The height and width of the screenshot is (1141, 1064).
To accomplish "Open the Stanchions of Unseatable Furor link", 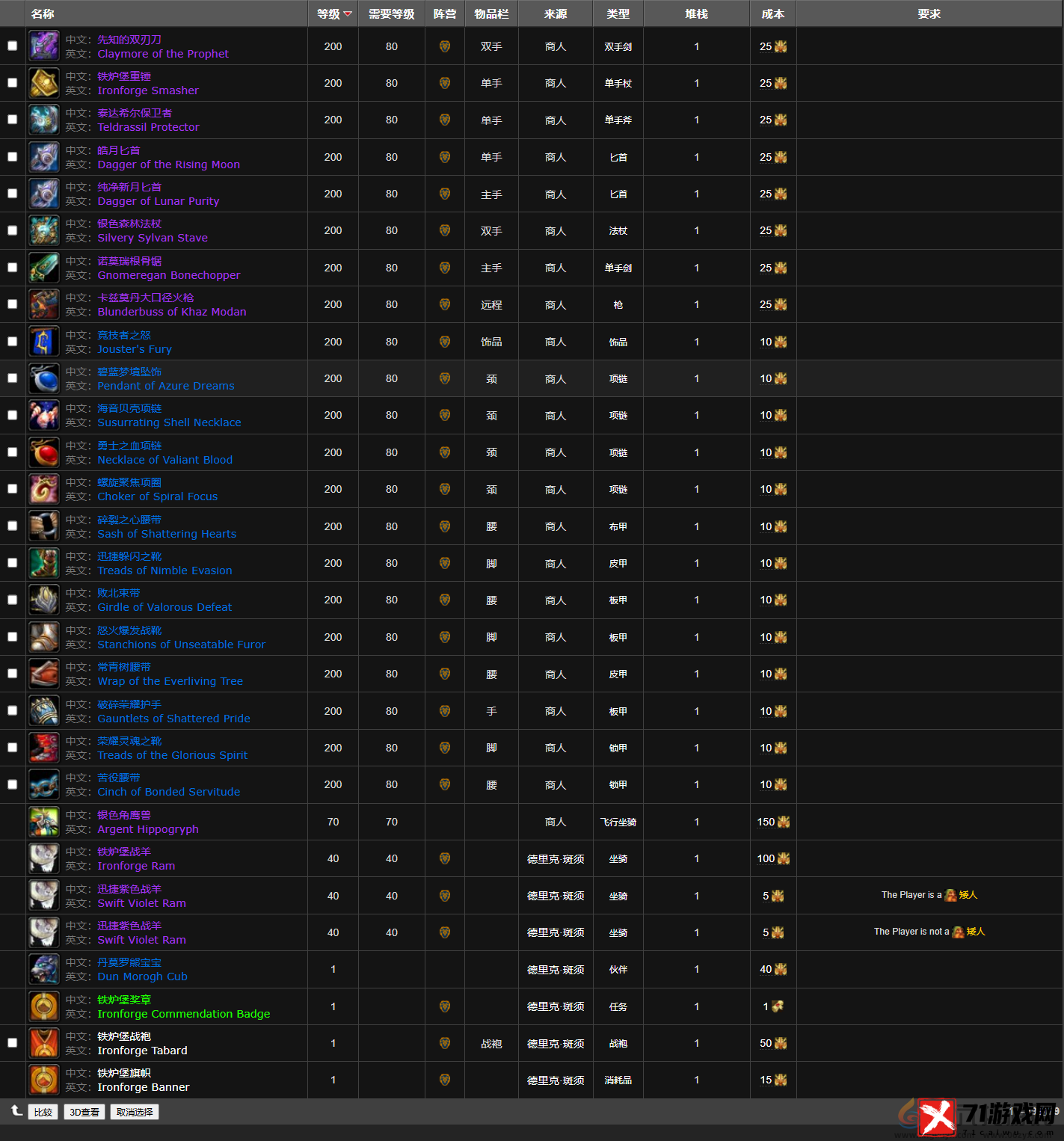I will click(x=181, y=645).
